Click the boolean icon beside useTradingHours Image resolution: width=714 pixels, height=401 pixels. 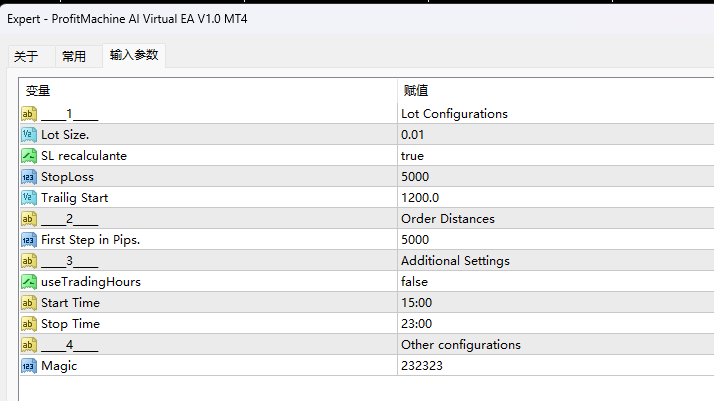pos(28,282)
